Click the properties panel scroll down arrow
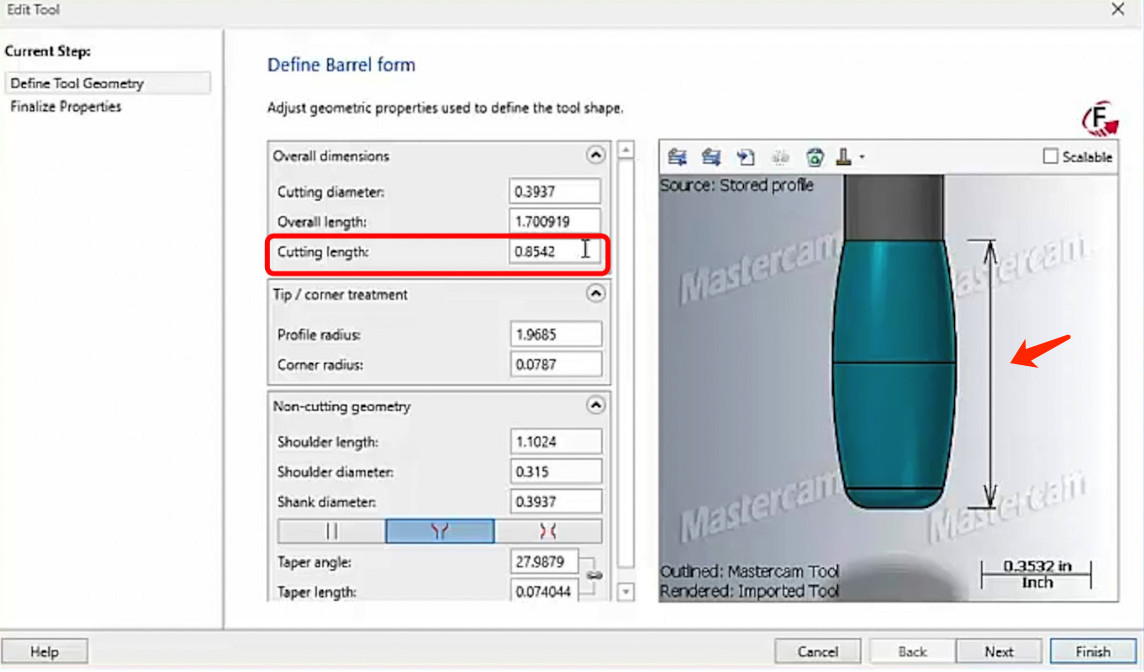The image size is (1144, 672). click(626, 592)
